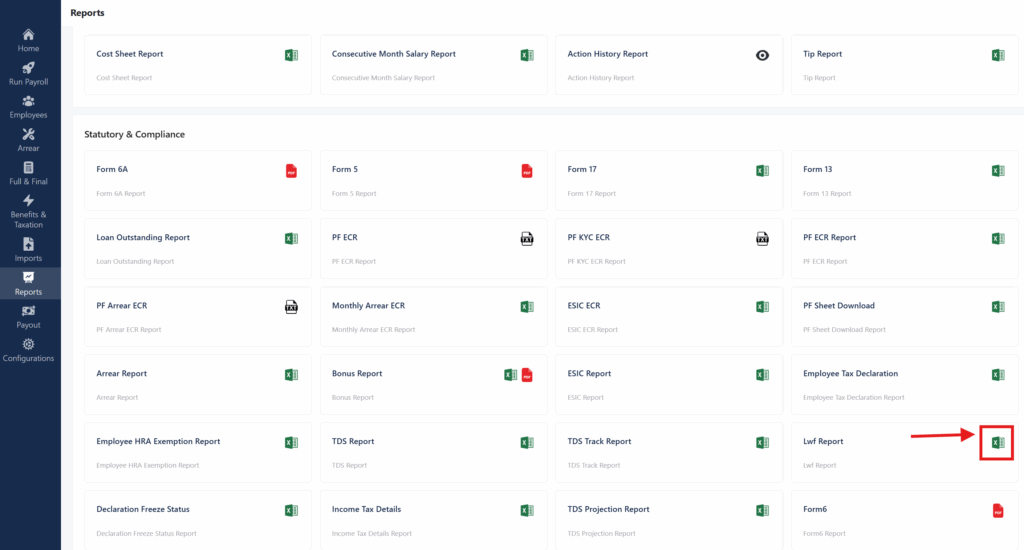The height and width of the screenshot is (550, 1024).
Task: Click PF Arrear ECR text icon
Action: 291,307
